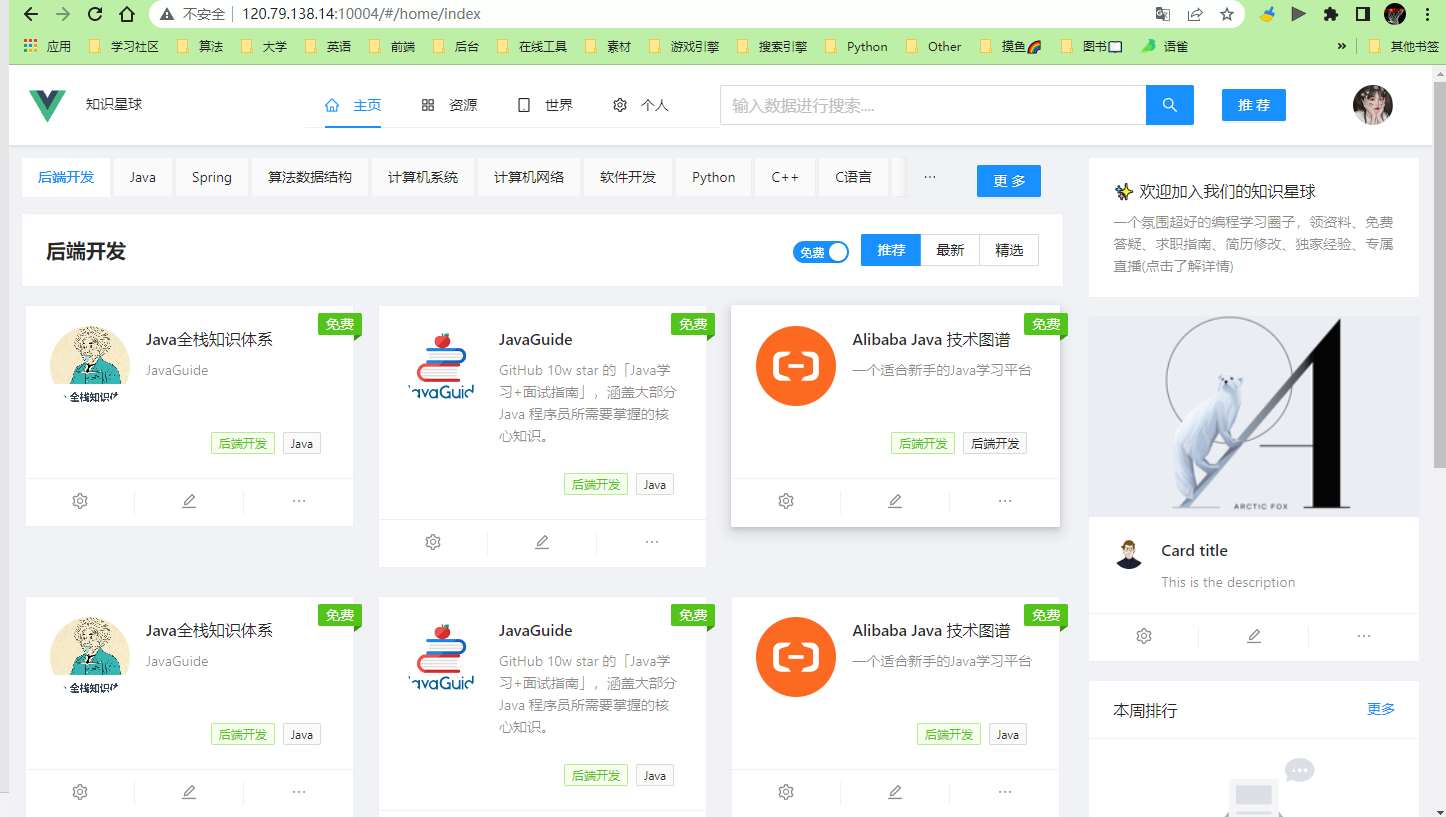Open the 个人 nav item

click(641, 105)
